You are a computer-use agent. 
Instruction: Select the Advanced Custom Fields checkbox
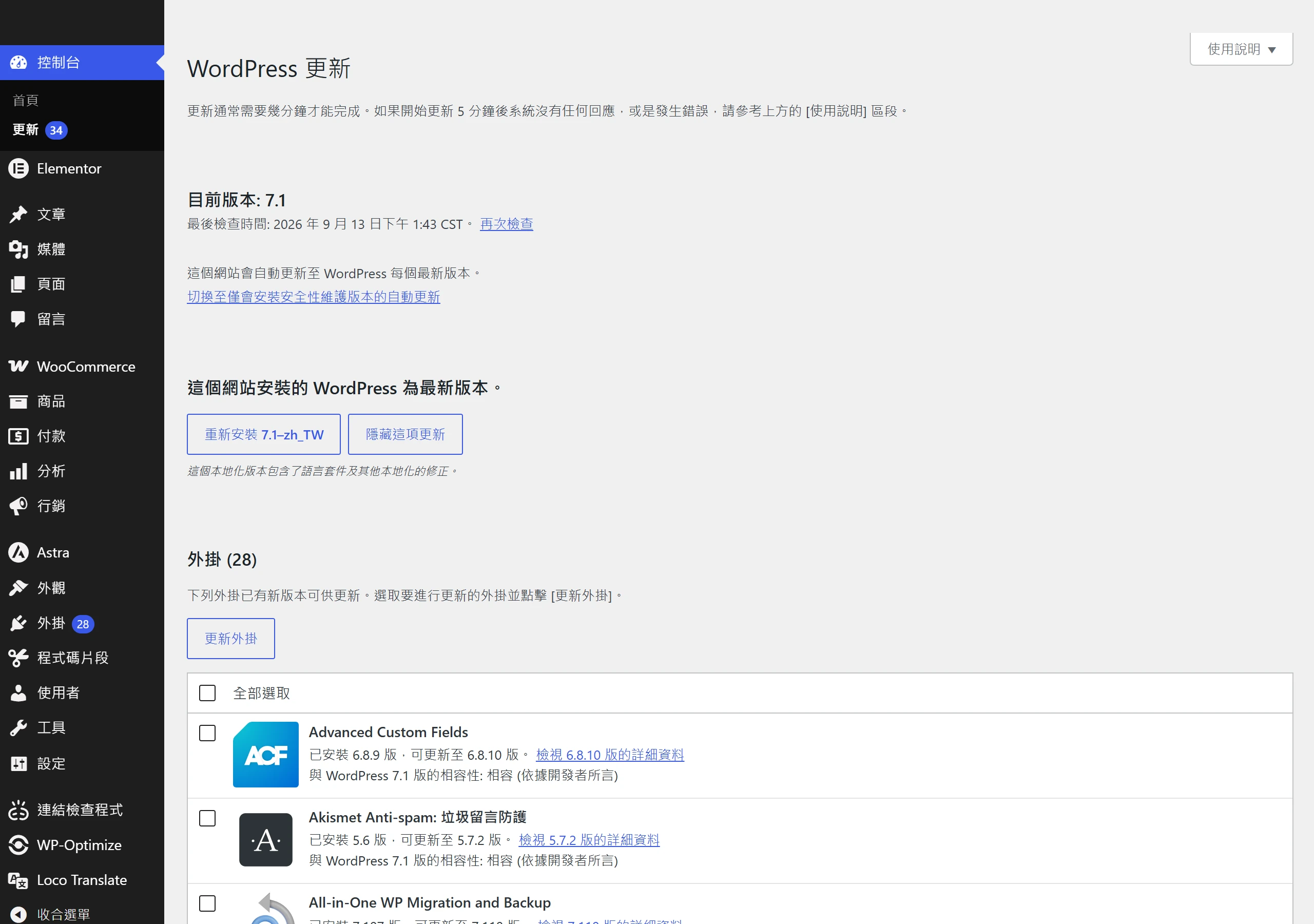[207, 734]
